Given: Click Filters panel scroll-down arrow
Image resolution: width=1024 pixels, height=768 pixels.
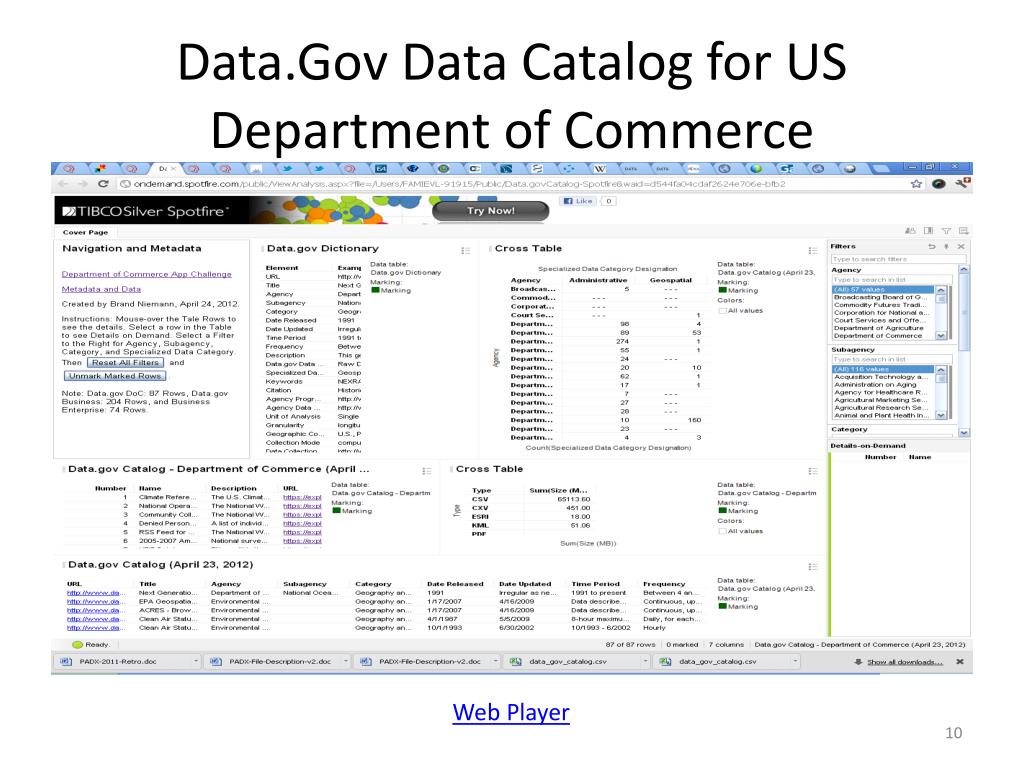Looking at the screenshot, I should point(964,432).
